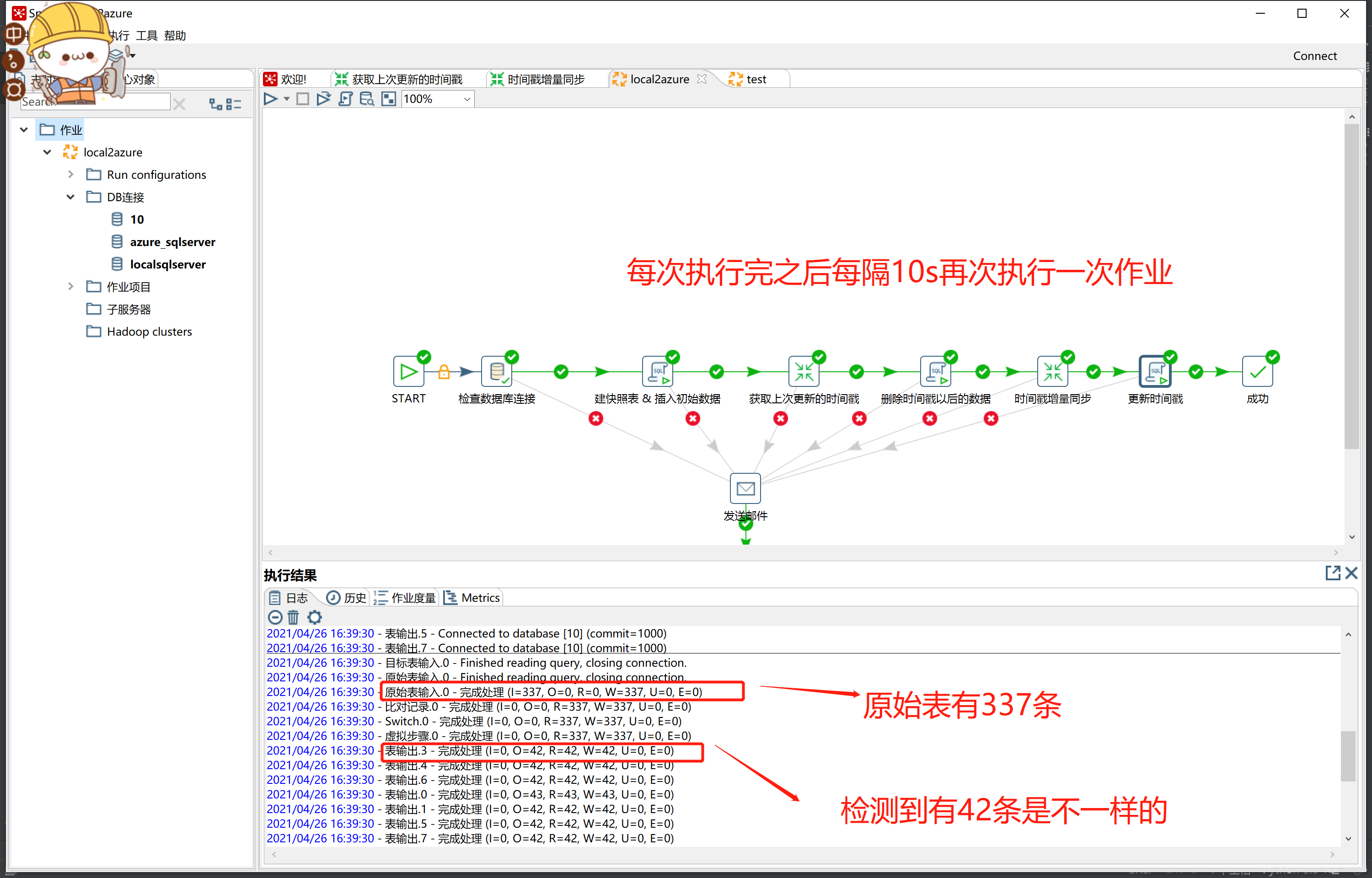The height and width of the screenshot is (878, 1372).
Task: Select the 建快照表 & 插入初始数据 SQL entry
Action: click(657, 372)
